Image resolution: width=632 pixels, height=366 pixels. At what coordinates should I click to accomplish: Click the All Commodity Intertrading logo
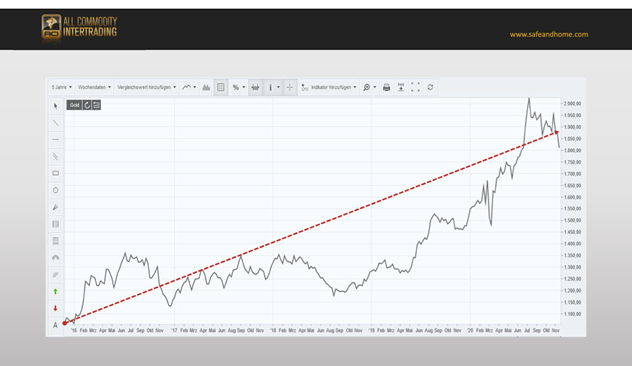pos(79,27)
